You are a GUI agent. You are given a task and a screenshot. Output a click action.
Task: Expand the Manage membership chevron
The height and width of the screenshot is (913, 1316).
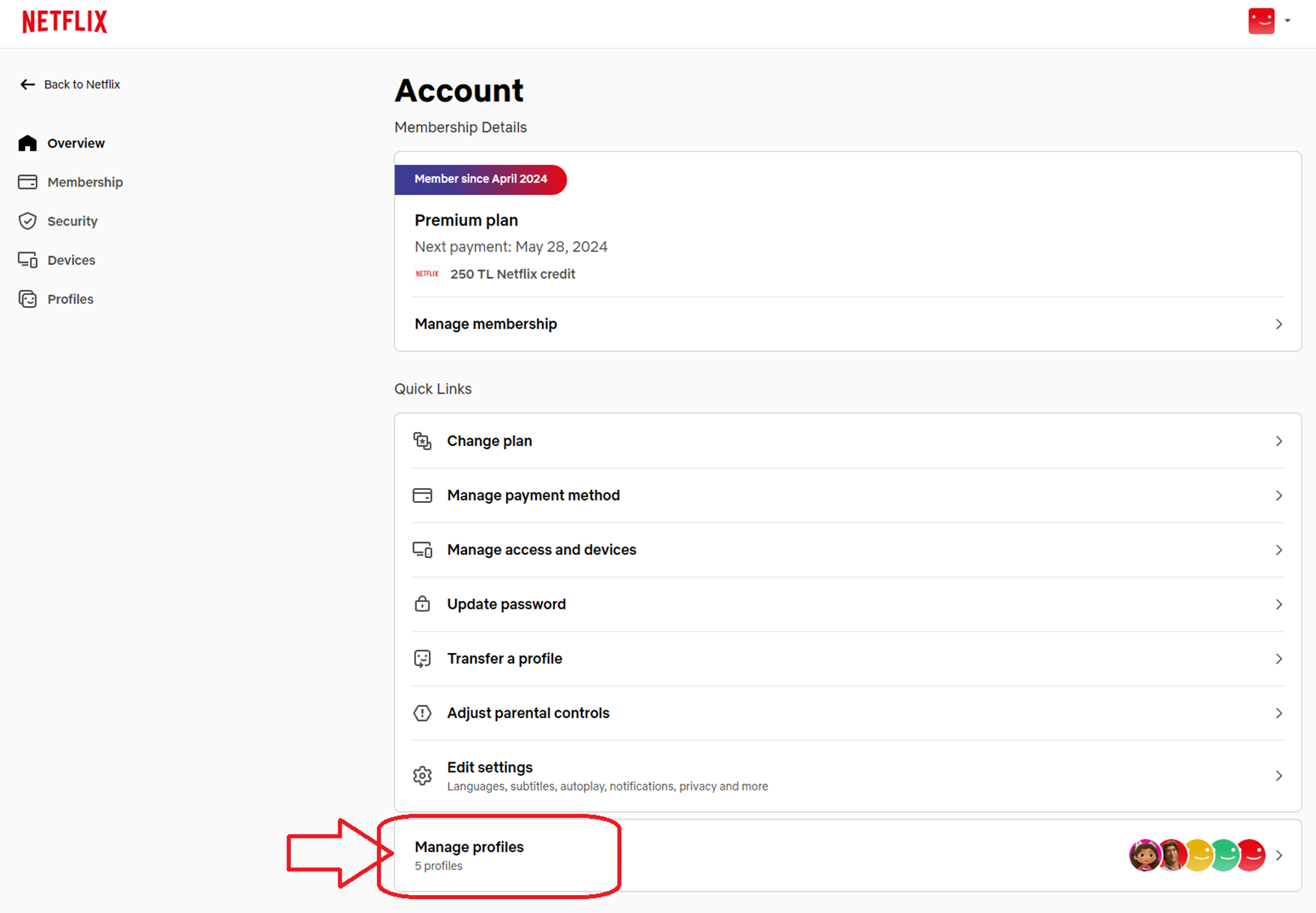[x=1278, y=324]
